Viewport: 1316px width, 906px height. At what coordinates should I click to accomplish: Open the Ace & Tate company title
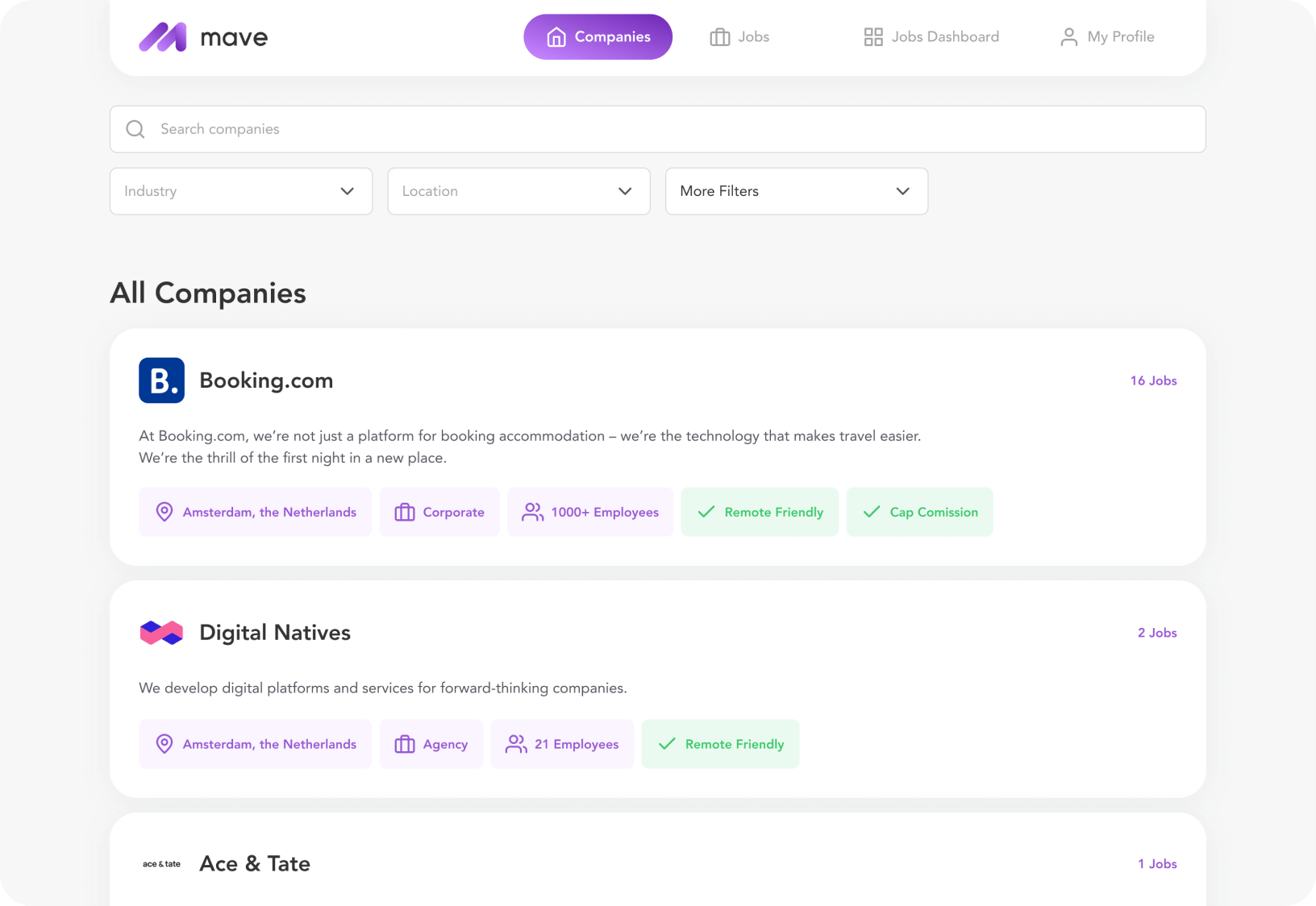click(255, 864)
